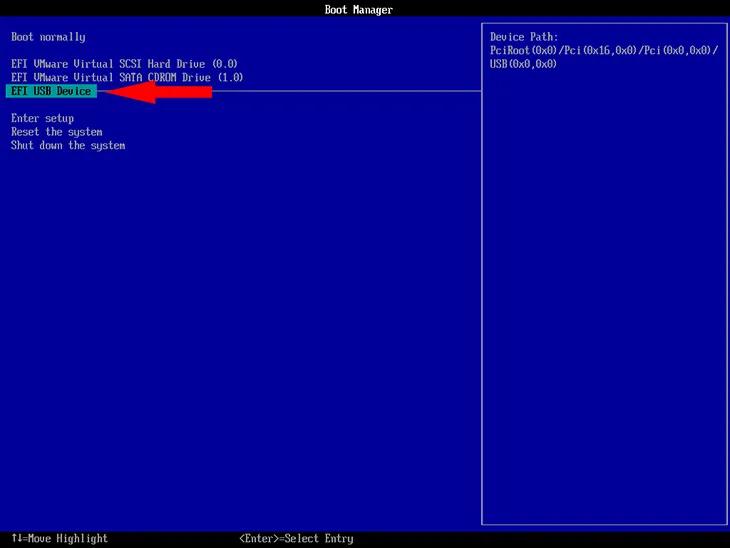The image size is (730, 548).
Task: Choose Shut down the system
Action: click(x=68, y=146)
